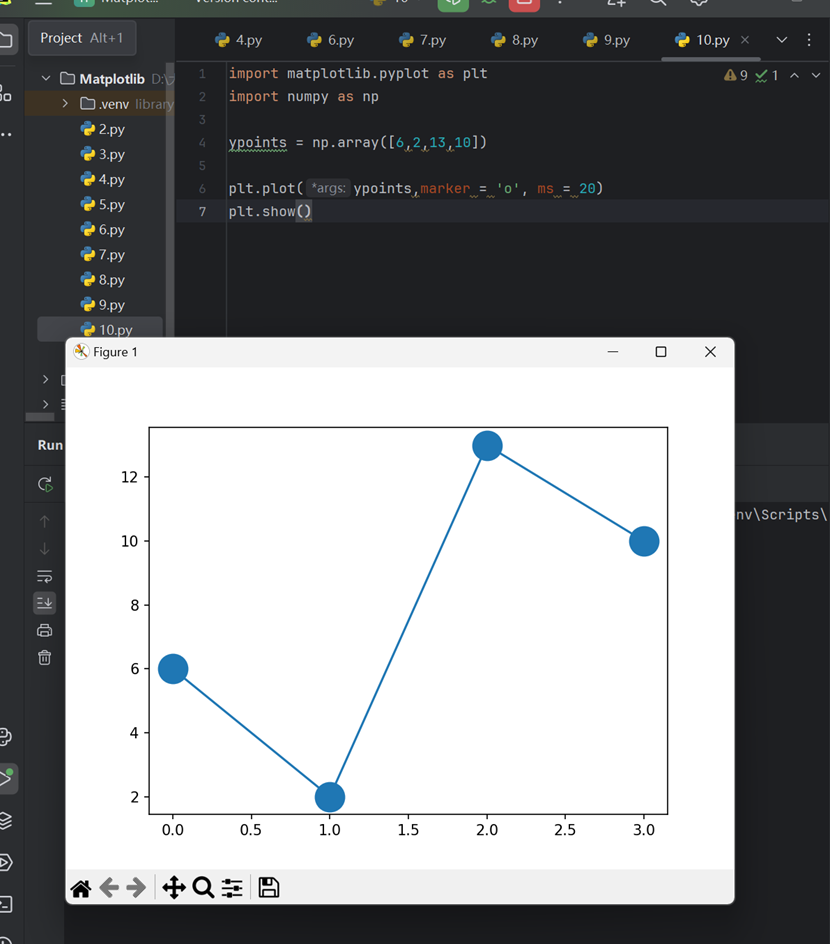This screenshot has height=944, width=830.
Task: Open the Structure tool window icon
Action: click(x=5, y=93)
